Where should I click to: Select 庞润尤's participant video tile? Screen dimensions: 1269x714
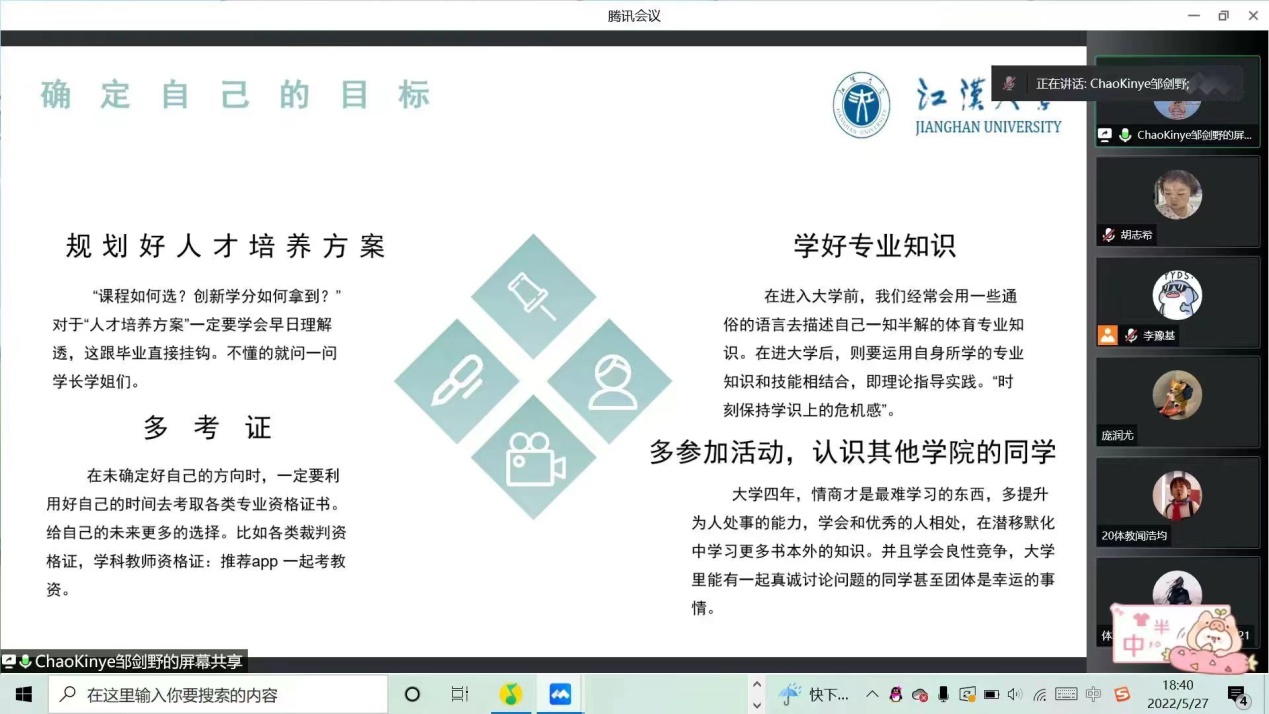click(x=1177, y=401)
